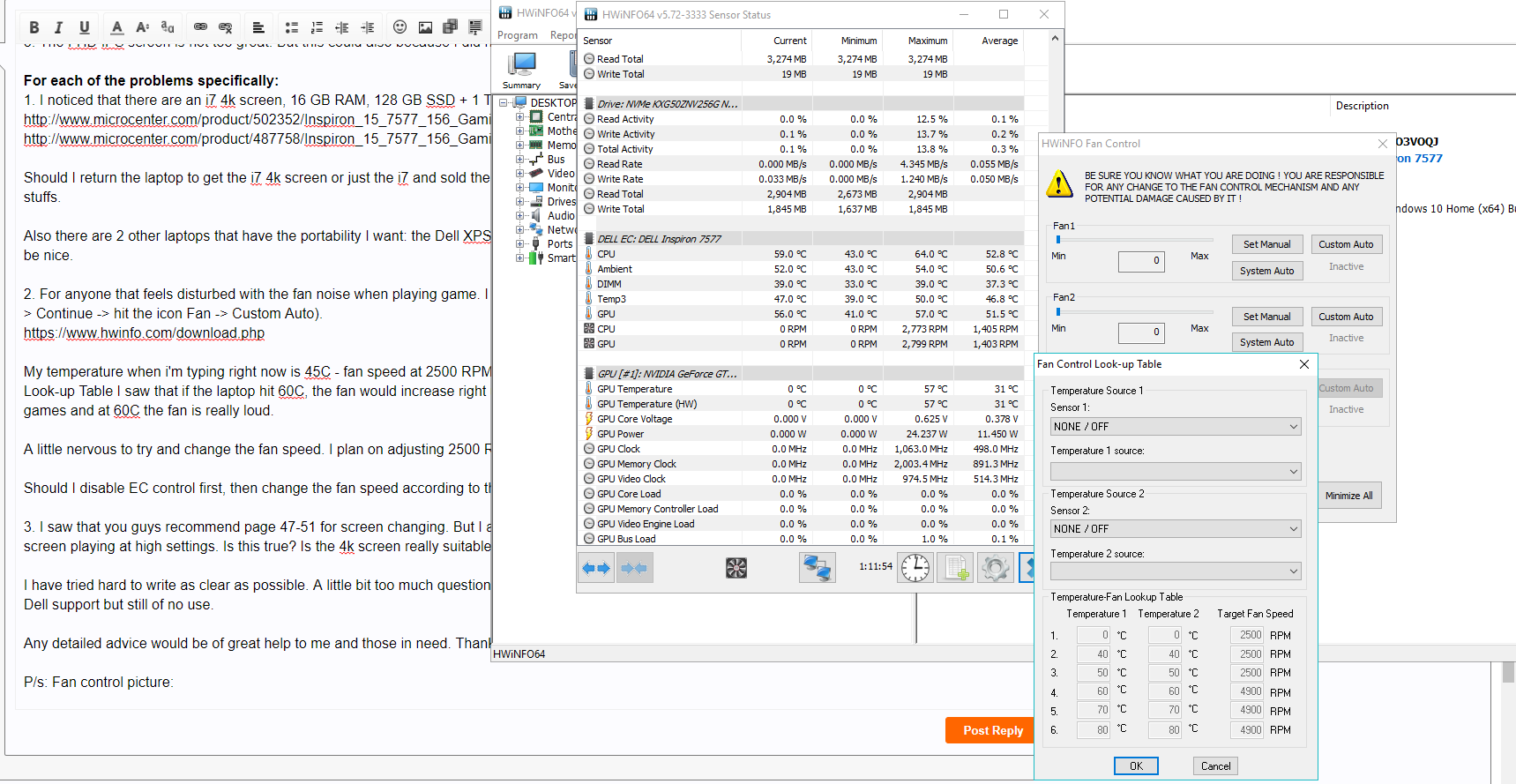Open the Sensor 1 dropdown showing NONE / OFF
Image resolution: width=1516 pixels, height=784 pixels.
[x=1176, y=427]
